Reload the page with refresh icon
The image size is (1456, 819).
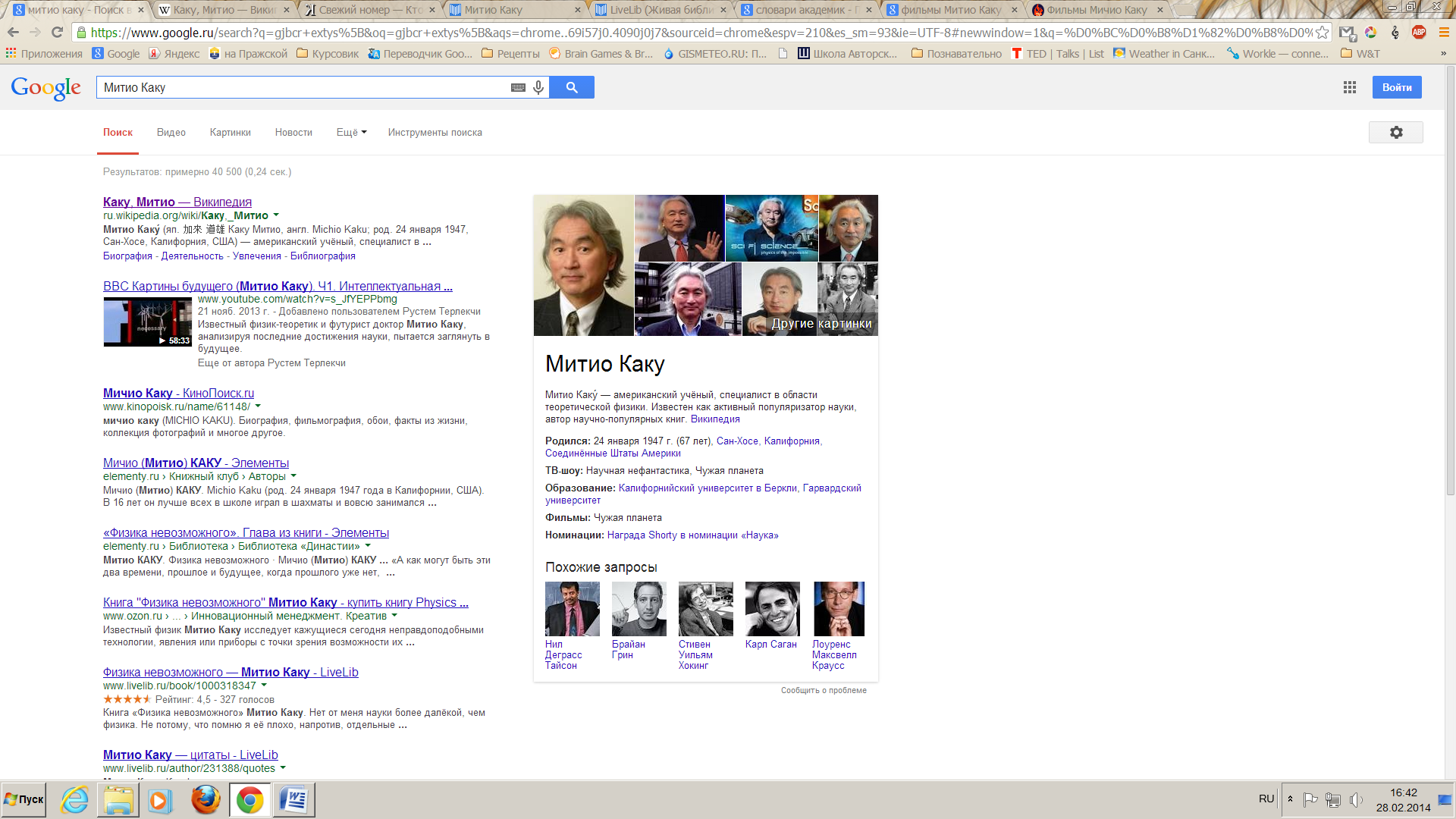[x=57, y=33]
